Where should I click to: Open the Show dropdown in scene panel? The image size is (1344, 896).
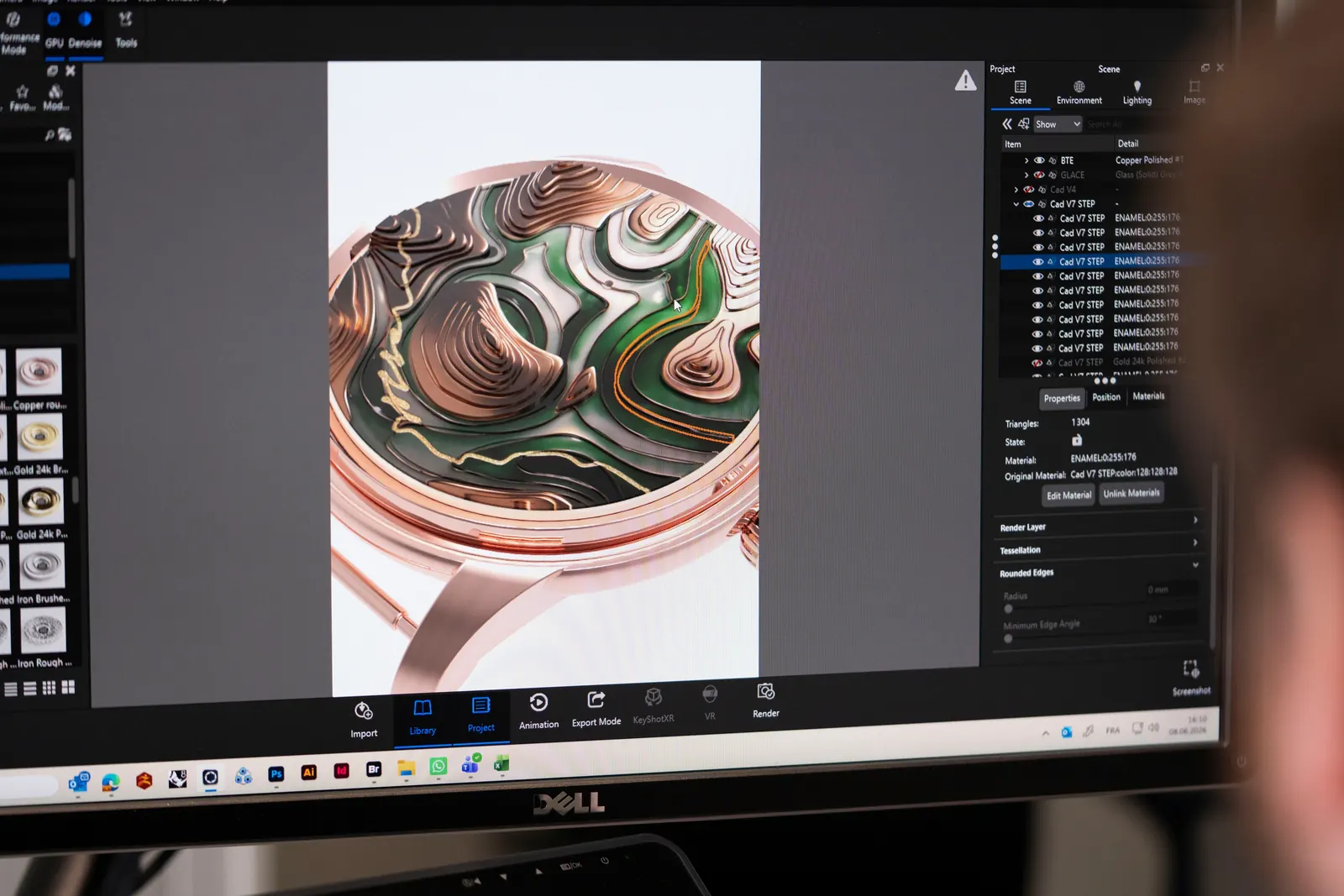(x=1058, y=124)
